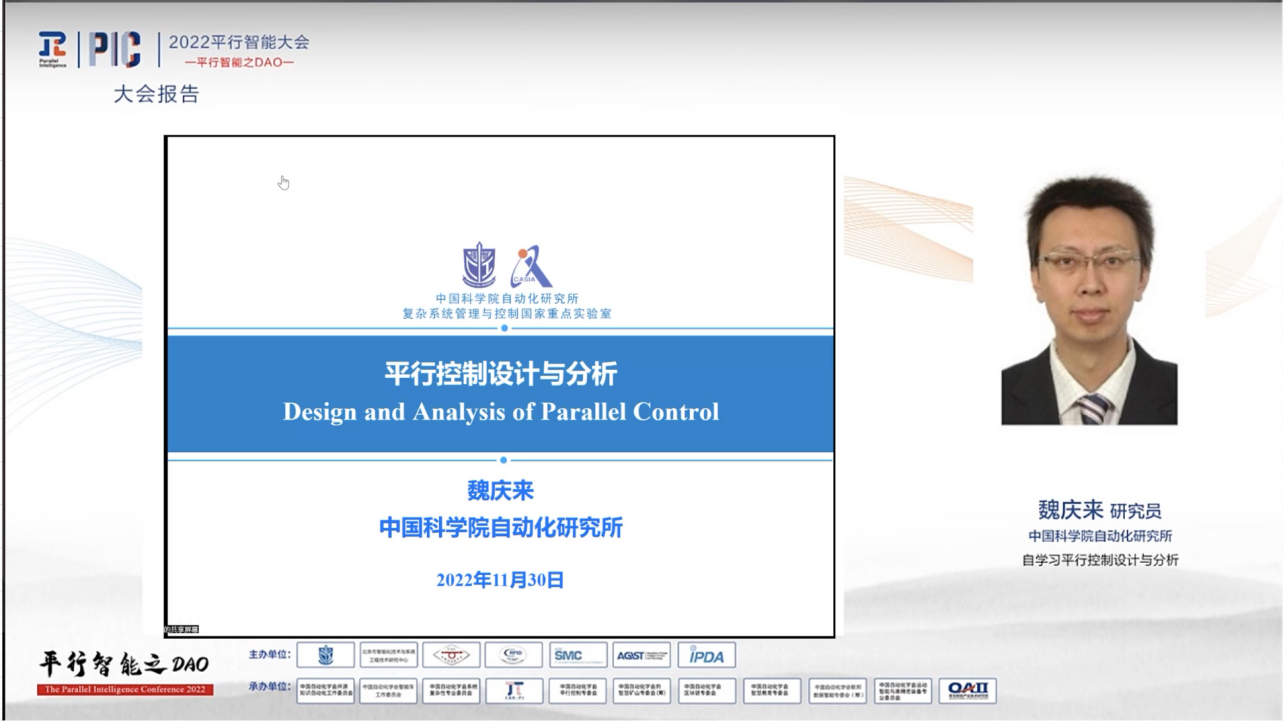This screenshot has width=1283, height=721.
Task: Click the slide title 'Design and Analysis of Parallel Control'
Action: [x=500, y=412]
